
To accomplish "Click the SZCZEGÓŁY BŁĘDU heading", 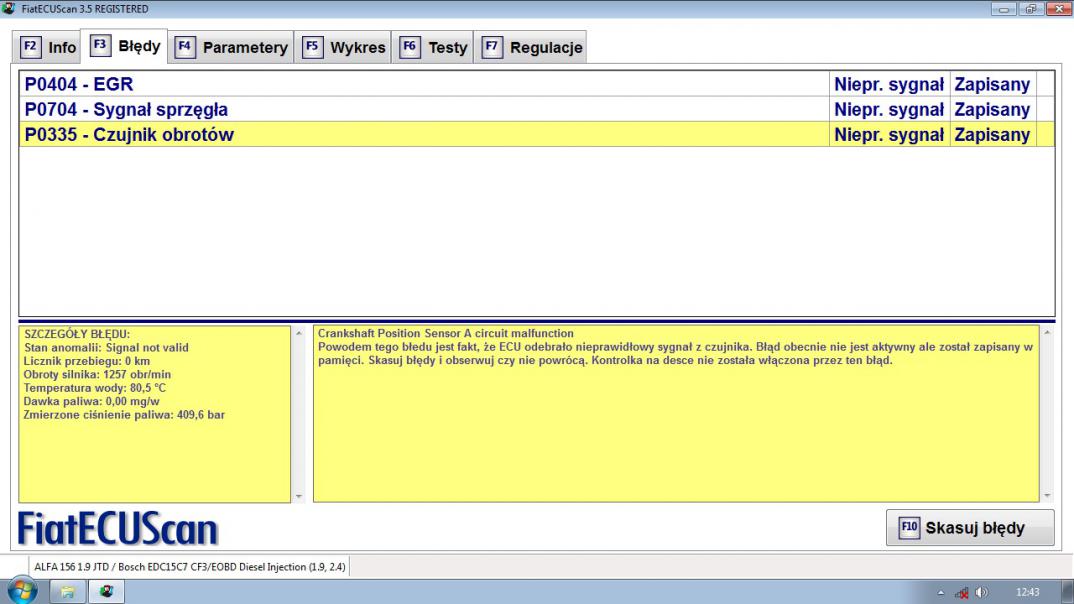I will coord(77,334).
